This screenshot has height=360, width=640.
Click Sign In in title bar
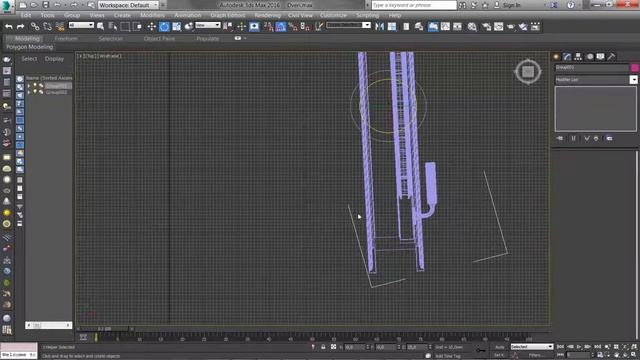click(x=511, y=5)
